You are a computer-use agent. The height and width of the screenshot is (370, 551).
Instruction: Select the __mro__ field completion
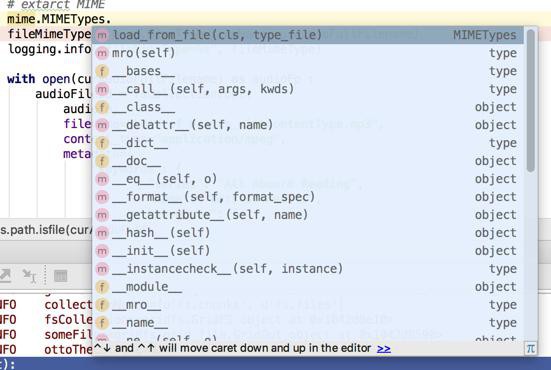click(307, 305)
